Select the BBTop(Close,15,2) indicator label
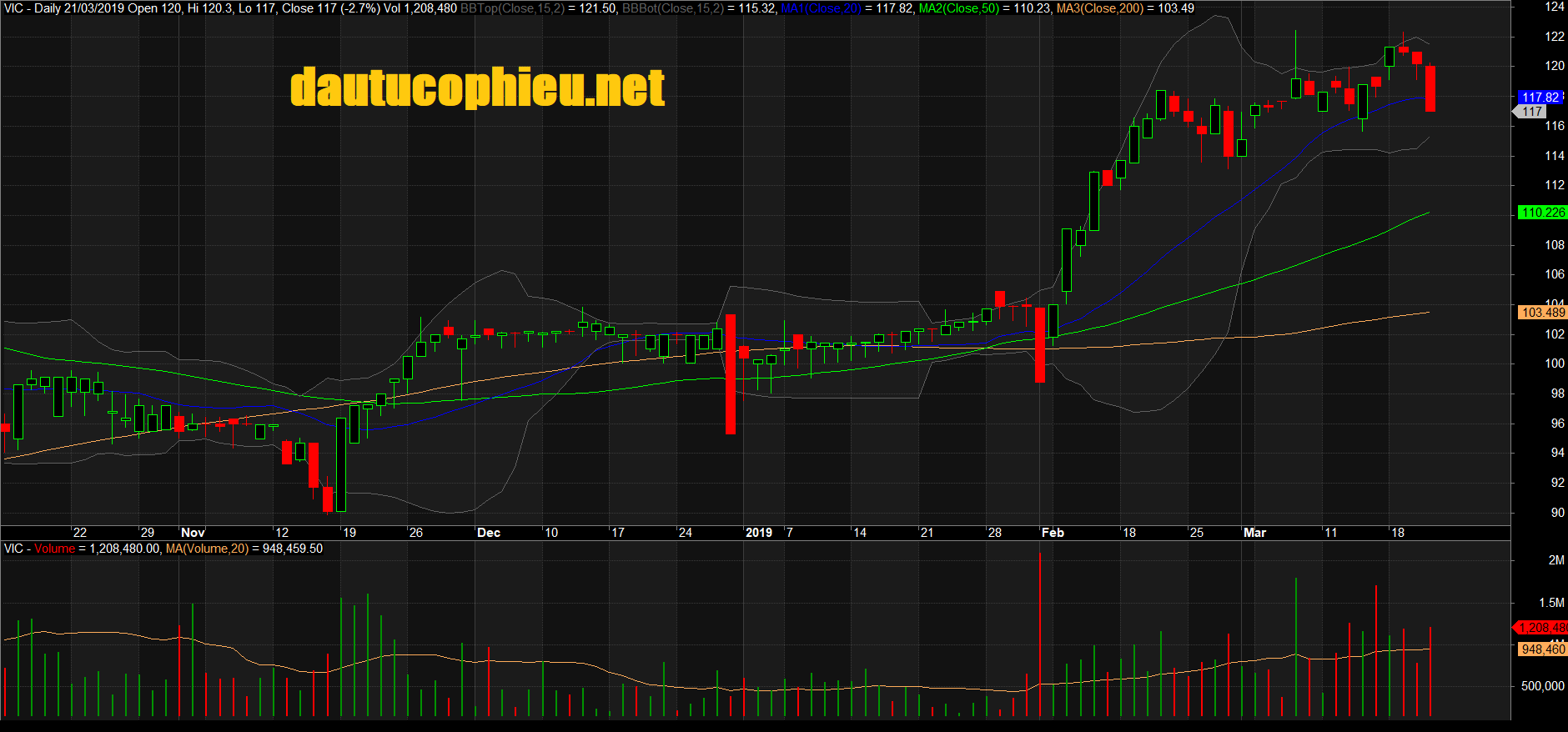 [512, 8]
